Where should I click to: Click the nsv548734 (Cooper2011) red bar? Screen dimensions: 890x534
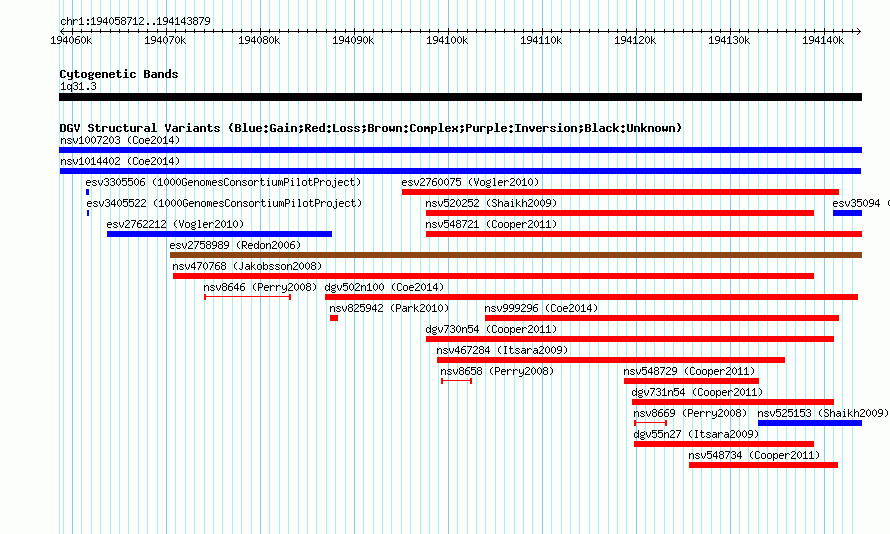(763, 465)
